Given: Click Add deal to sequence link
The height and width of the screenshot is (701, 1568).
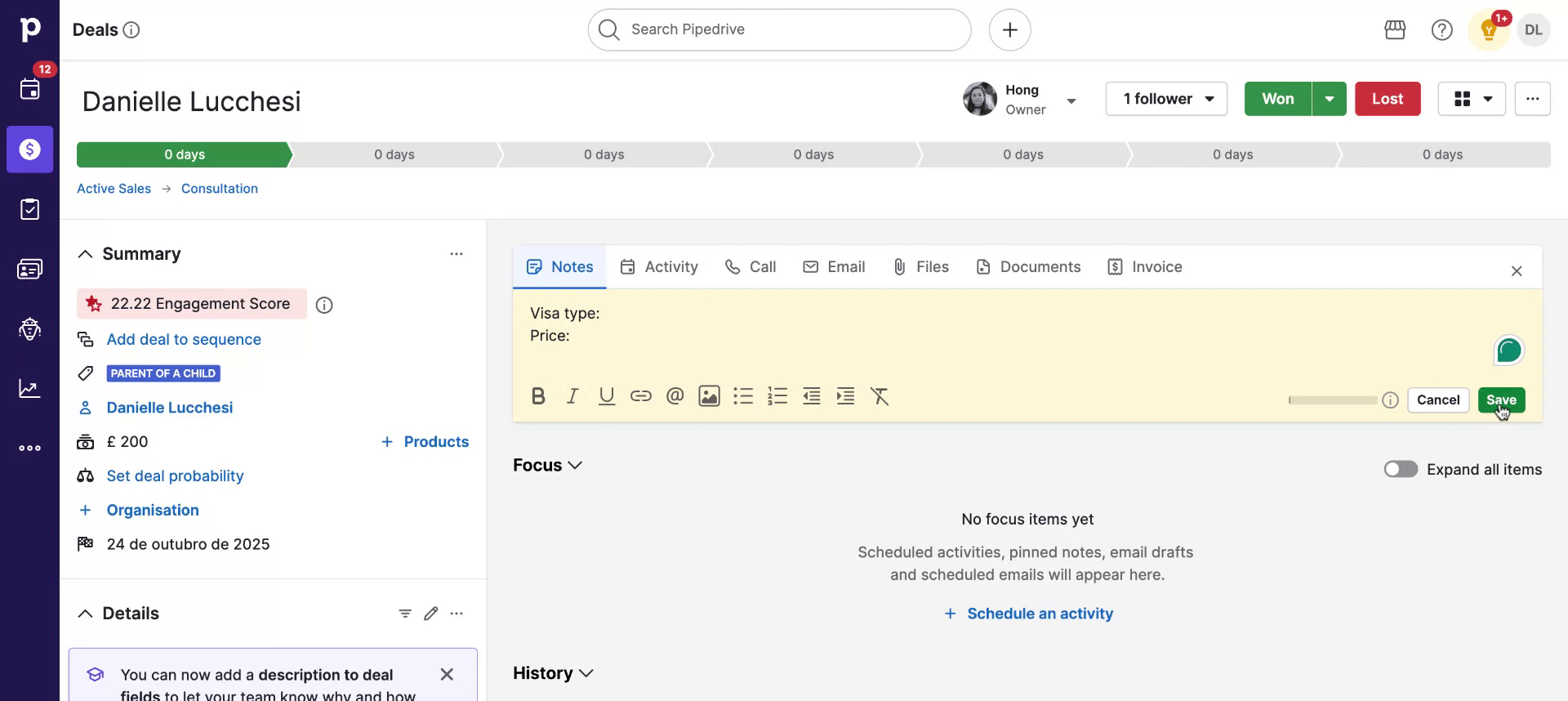Looking at the screenshot, I should coord(184,339).
